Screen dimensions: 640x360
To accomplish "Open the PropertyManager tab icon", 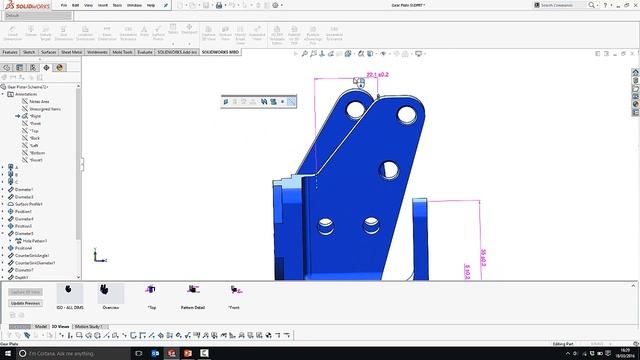I will coord(19,68).
